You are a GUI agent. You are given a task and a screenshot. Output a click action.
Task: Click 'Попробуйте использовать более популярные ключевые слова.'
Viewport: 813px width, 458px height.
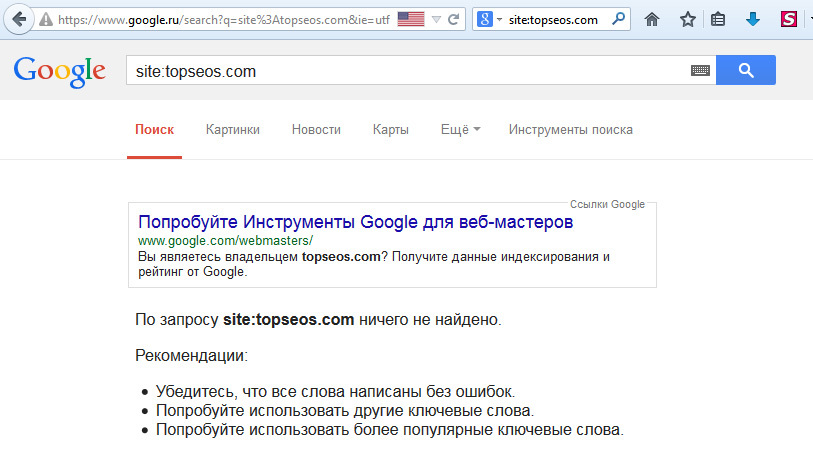(390, 430)
